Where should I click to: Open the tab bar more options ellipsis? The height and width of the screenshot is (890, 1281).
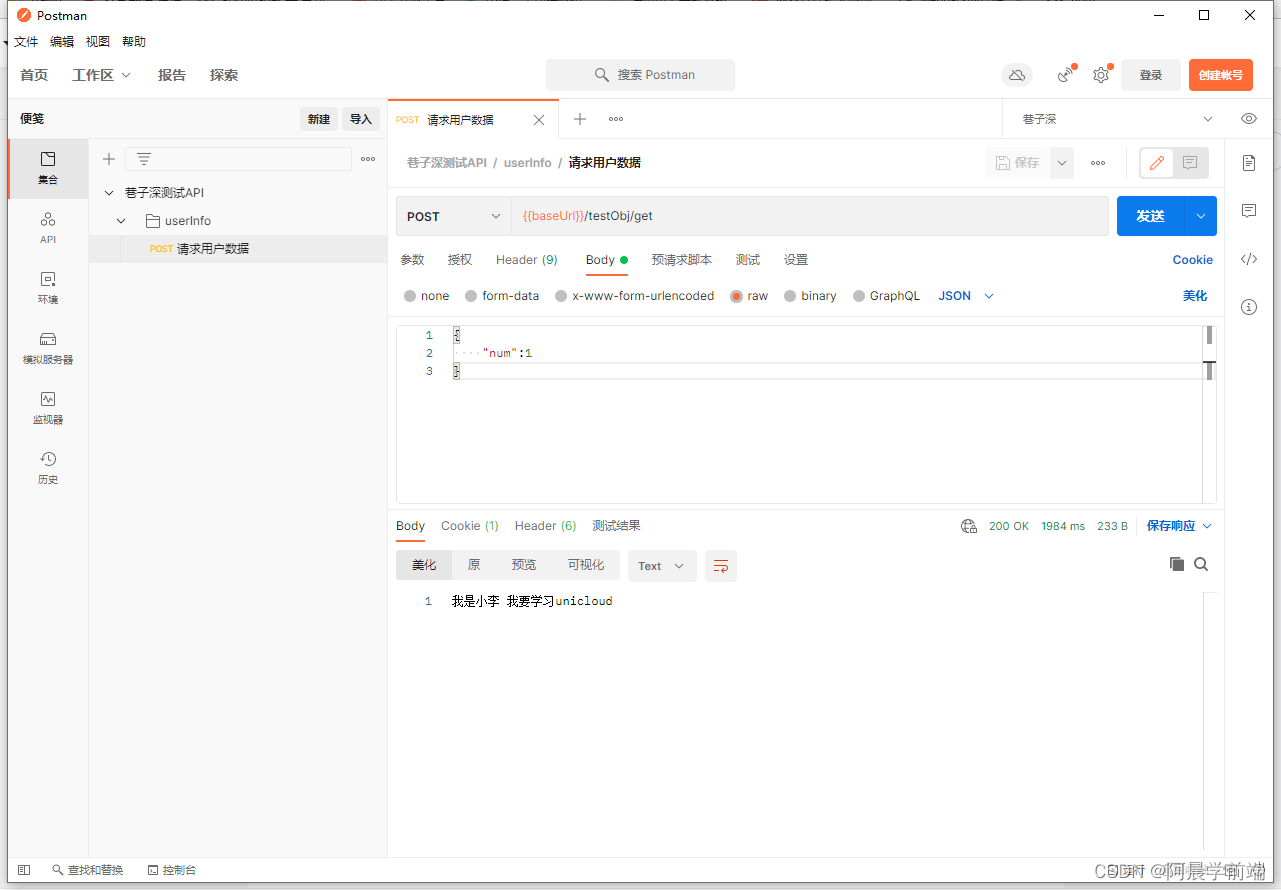616,119
